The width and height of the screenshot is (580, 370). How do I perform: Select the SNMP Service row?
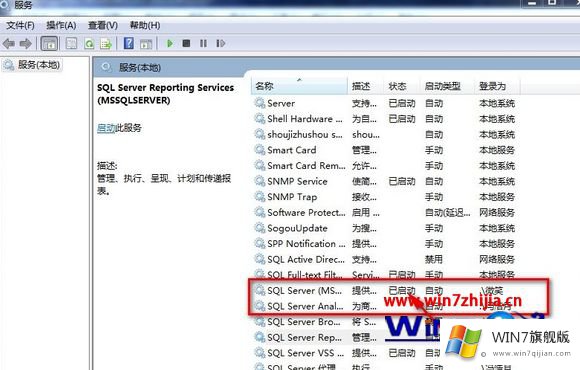385,181
